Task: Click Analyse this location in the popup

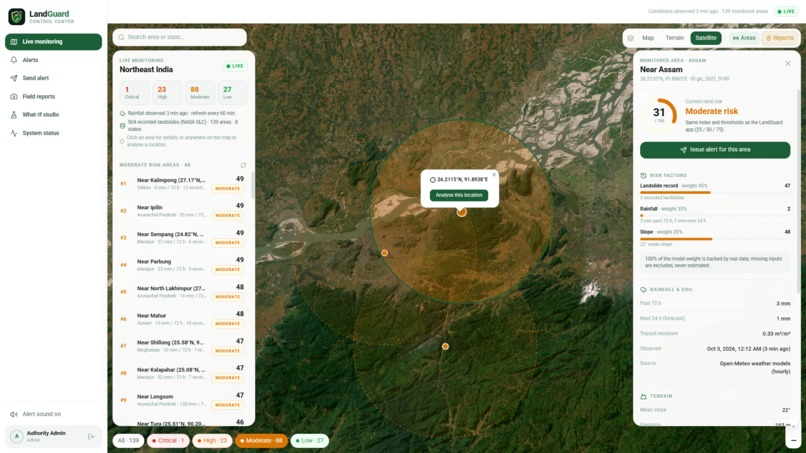Action: 459,195
